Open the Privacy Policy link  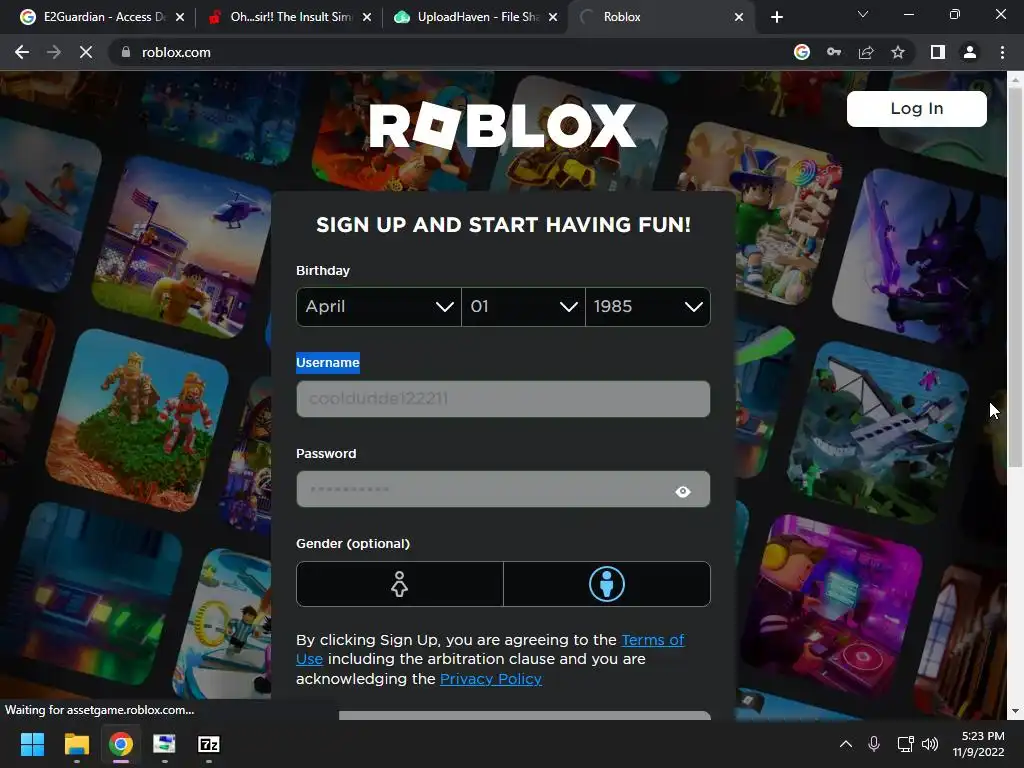click(490, 679)
